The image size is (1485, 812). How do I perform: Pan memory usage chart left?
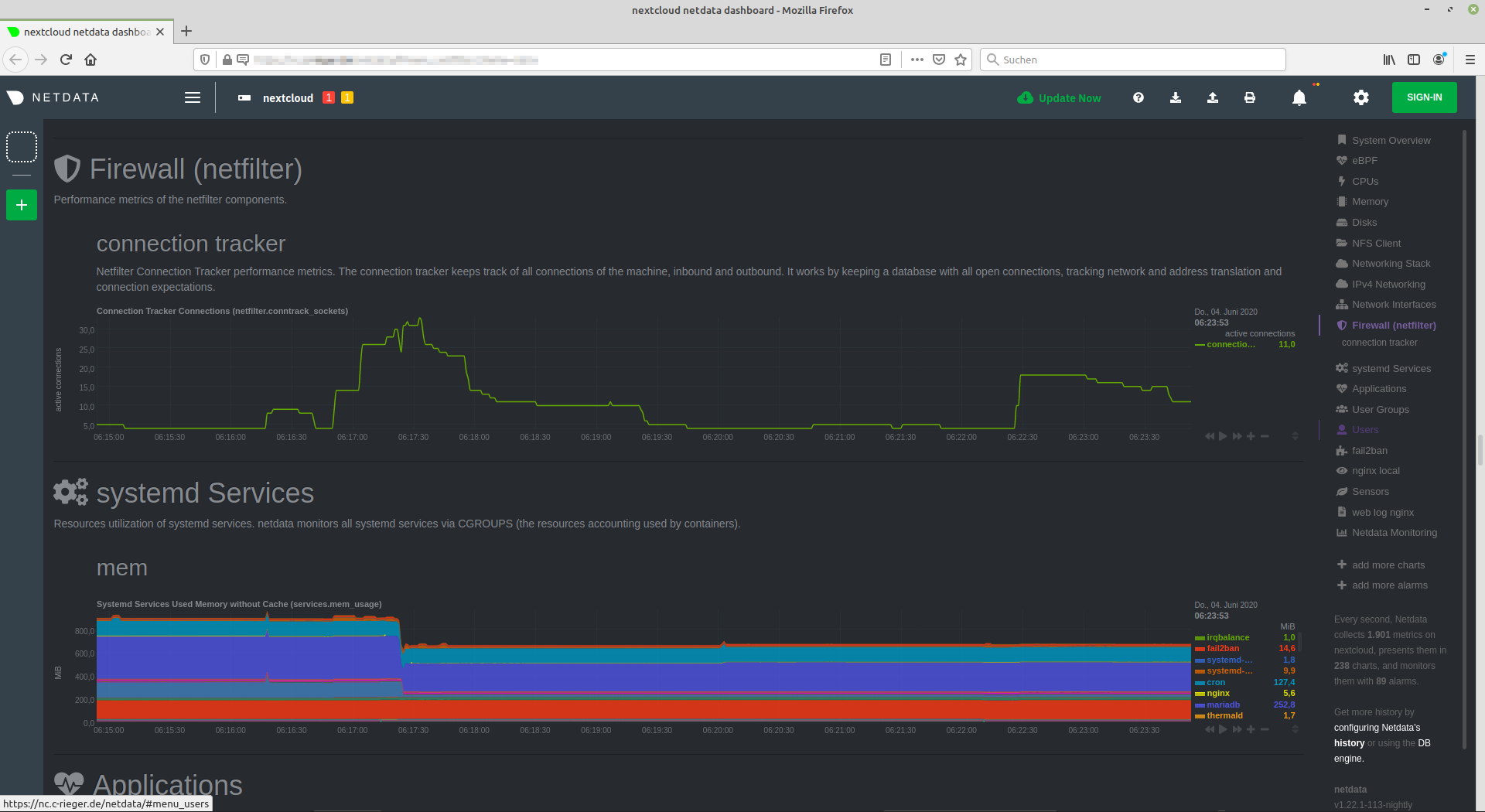(1209, 729)
